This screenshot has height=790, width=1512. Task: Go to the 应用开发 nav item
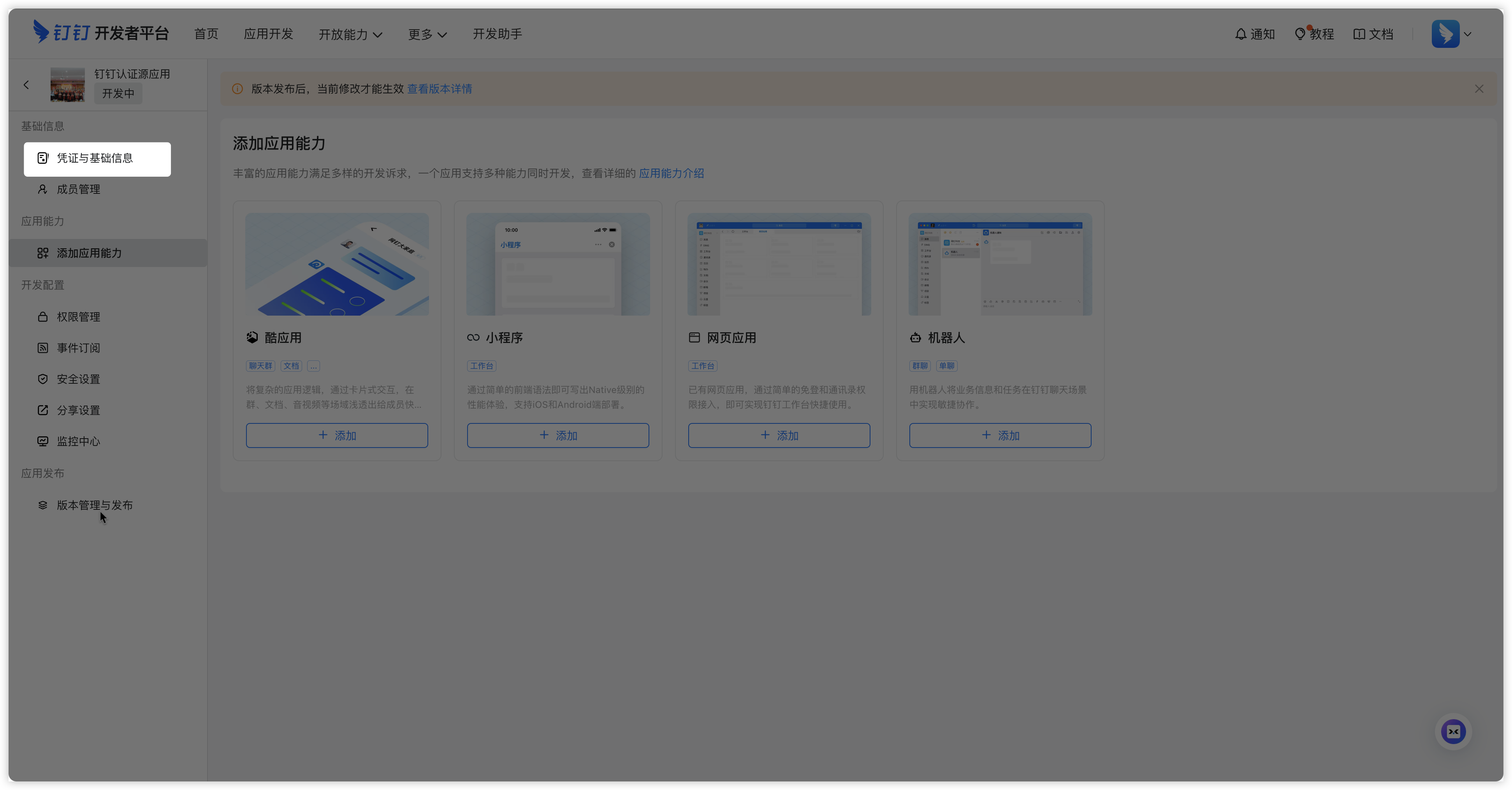coord(268,34)
